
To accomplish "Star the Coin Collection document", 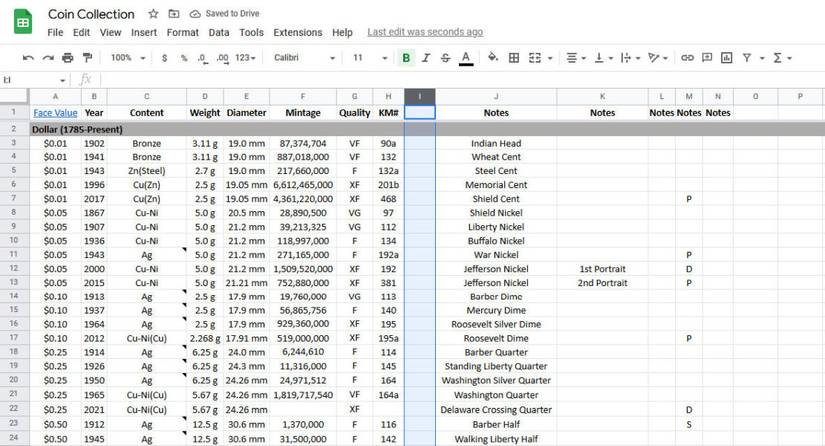I will pyautogui.click(x=153, y=14).
